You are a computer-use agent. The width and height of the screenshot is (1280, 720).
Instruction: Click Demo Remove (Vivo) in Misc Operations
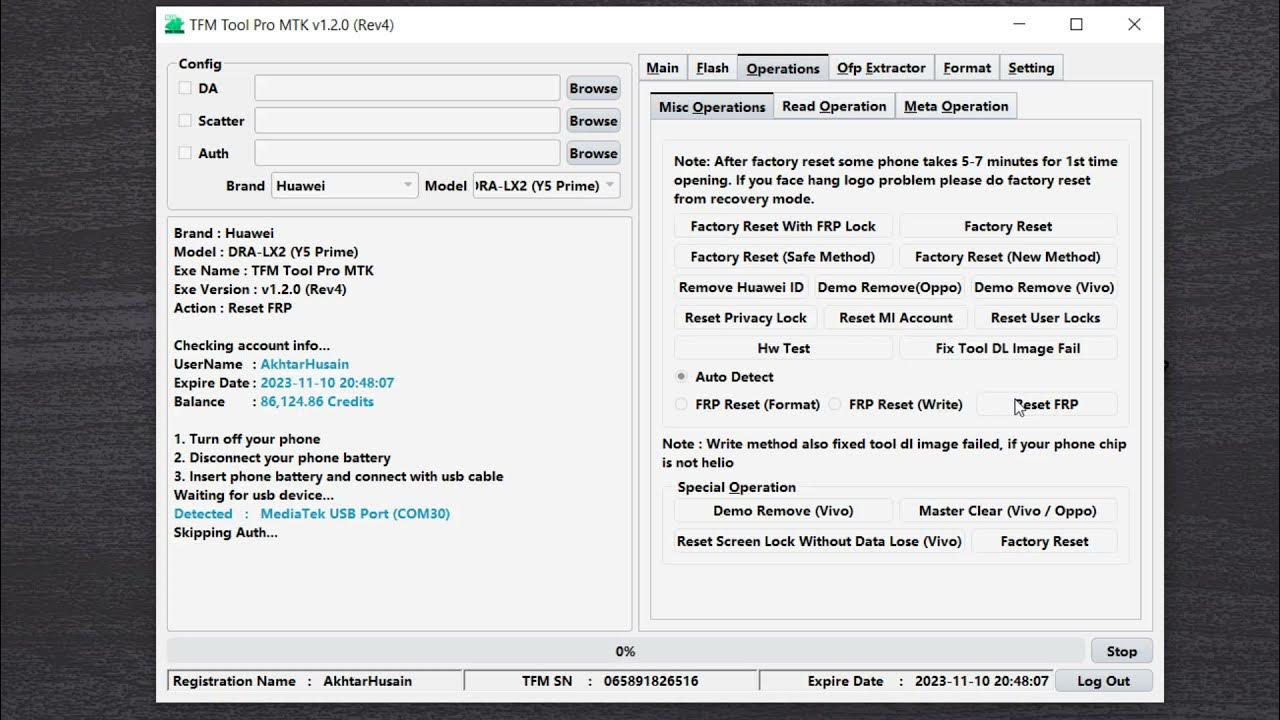(x=1044, y=287)
